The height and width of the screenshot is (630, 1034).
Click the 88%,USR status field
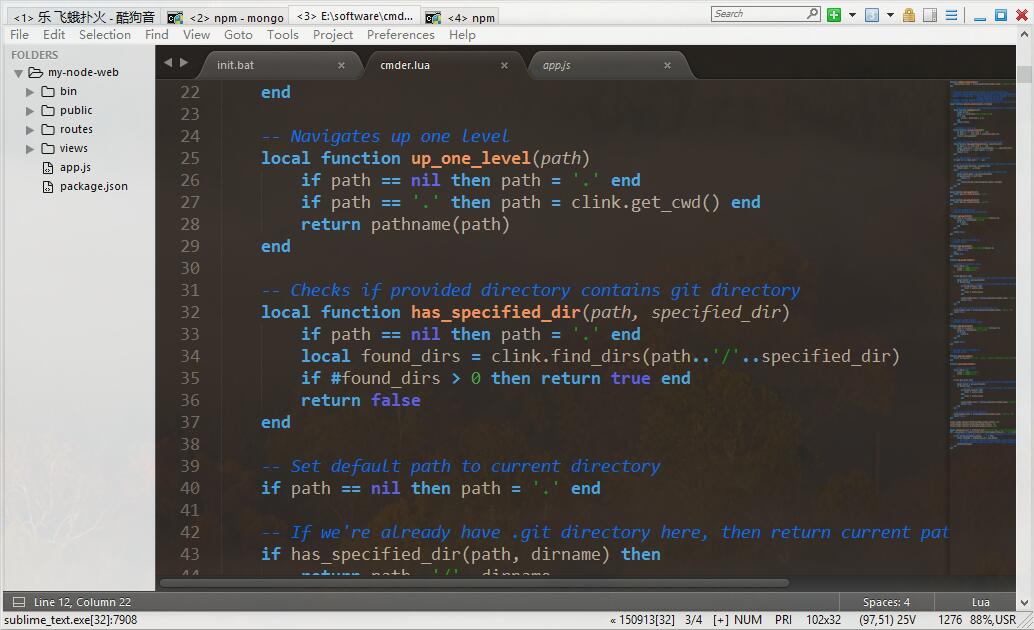click(992, 619)
